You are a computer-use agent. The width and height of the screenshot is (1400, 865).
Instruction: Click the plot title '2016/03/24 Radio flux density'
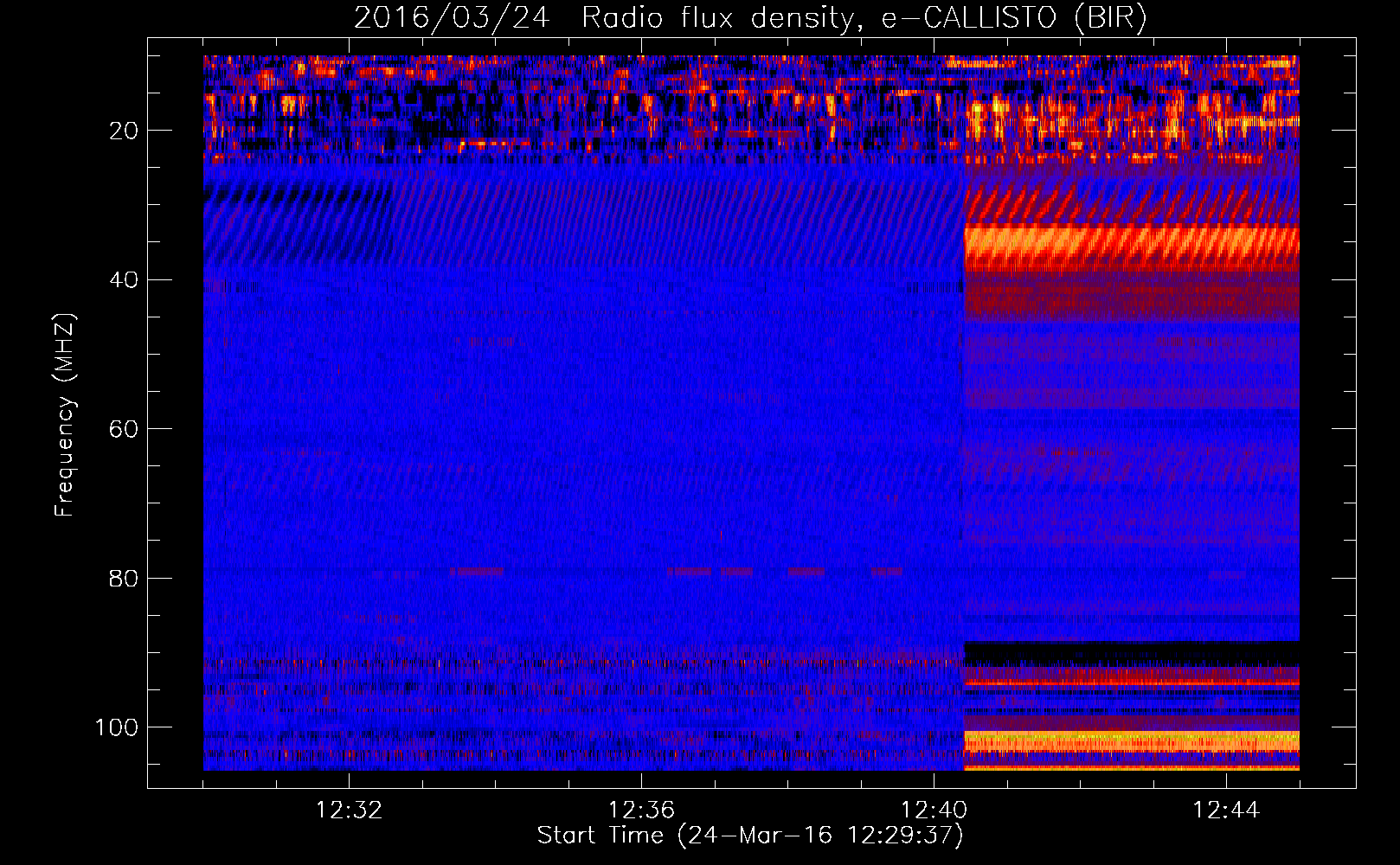(x=750, y=17)
